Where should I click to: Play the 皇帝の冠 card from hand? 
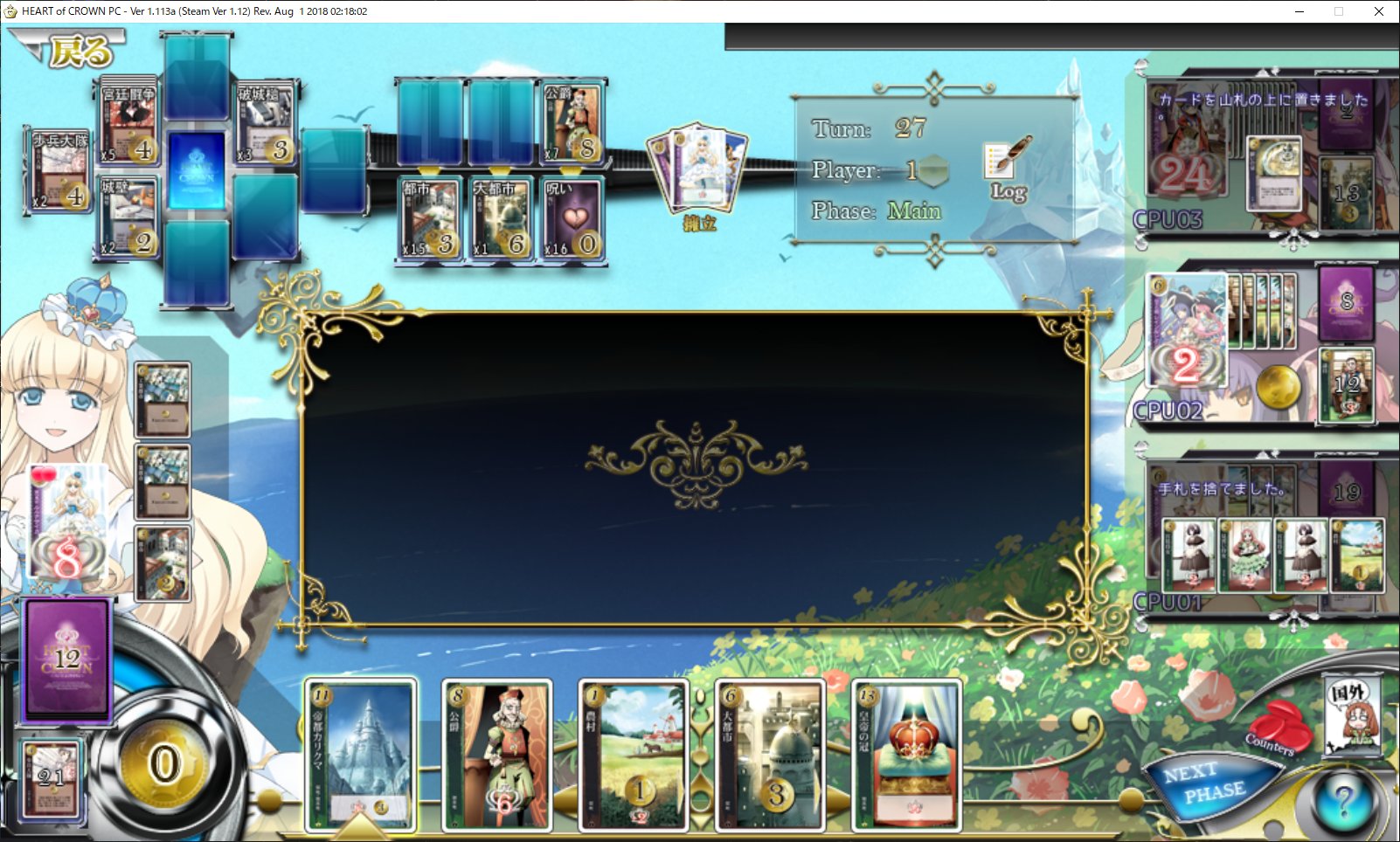pyautogui.click(x=906, y=756)
